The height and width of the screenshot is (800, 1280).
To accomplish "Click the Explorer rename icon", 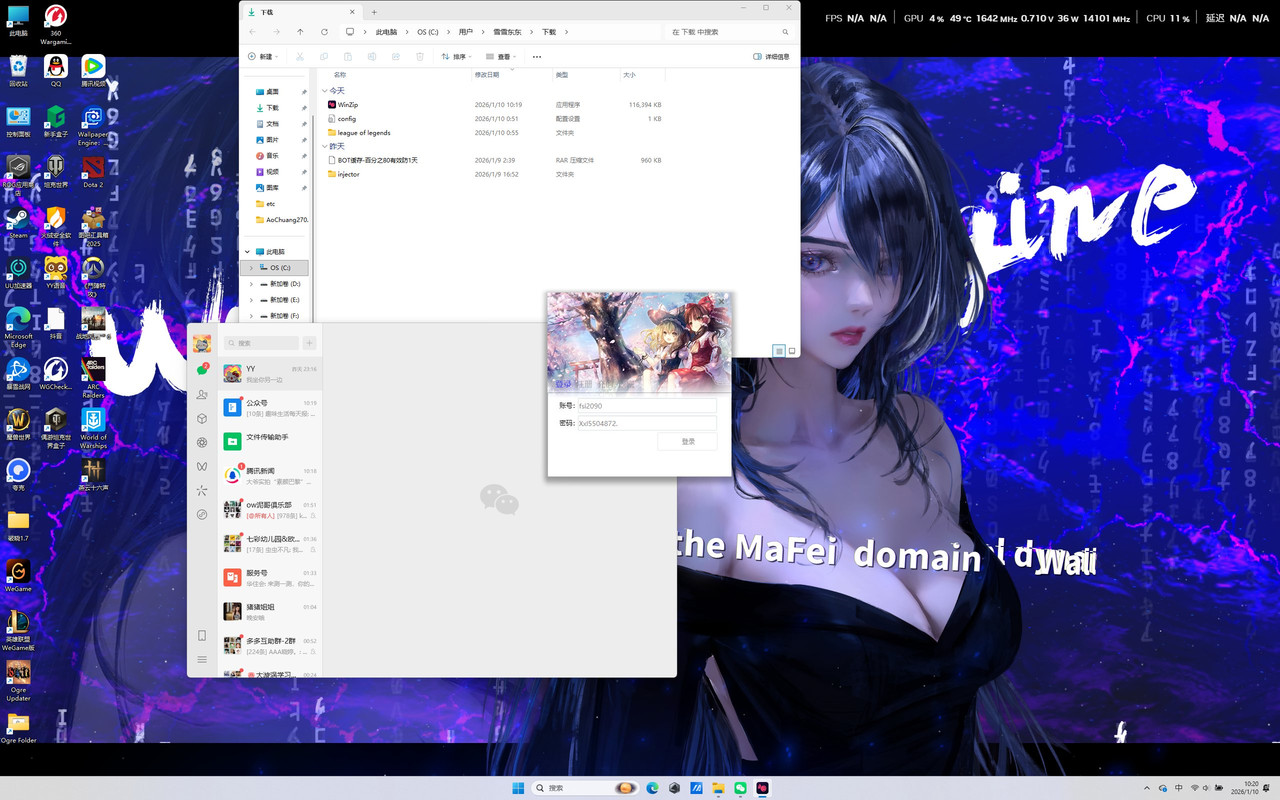I will pos(371,57).
